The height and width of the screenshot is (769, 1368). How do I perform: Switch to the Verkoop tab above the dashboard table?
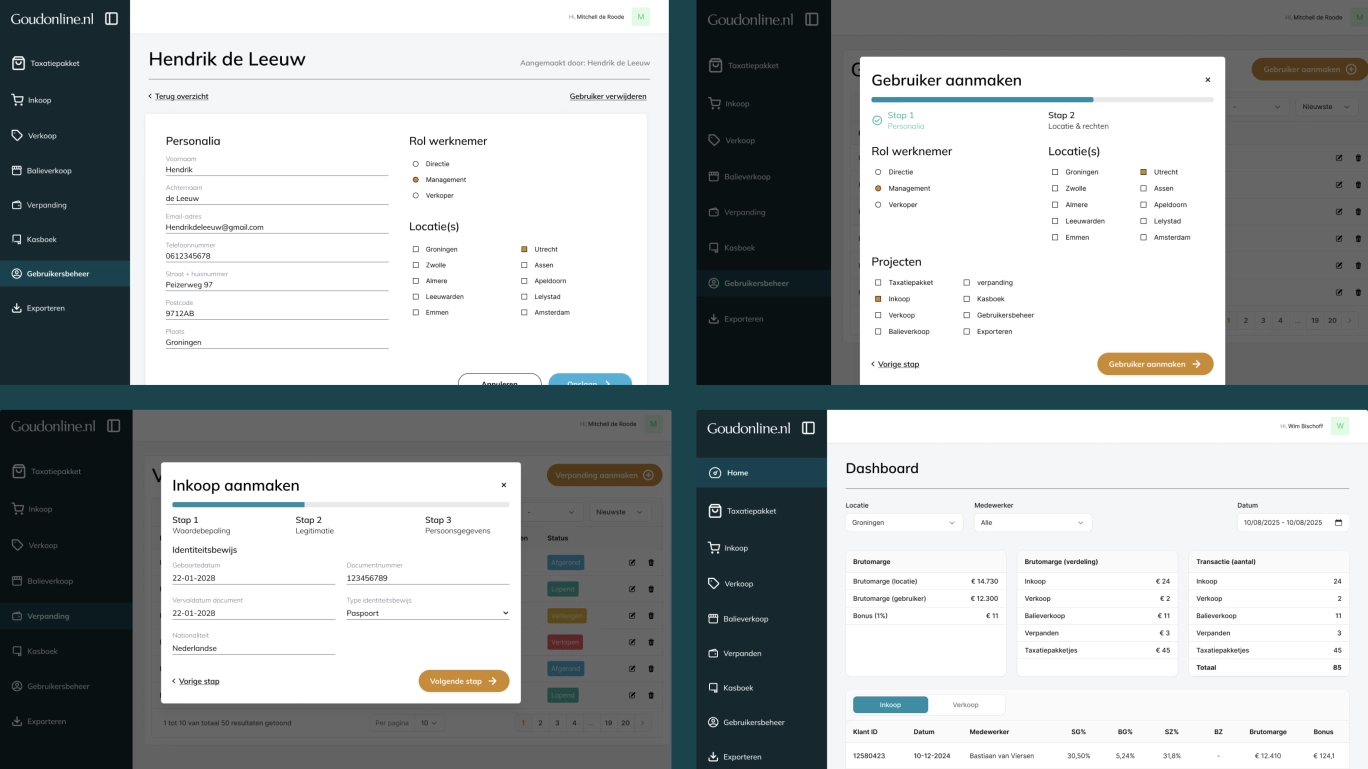coord(966,705)
